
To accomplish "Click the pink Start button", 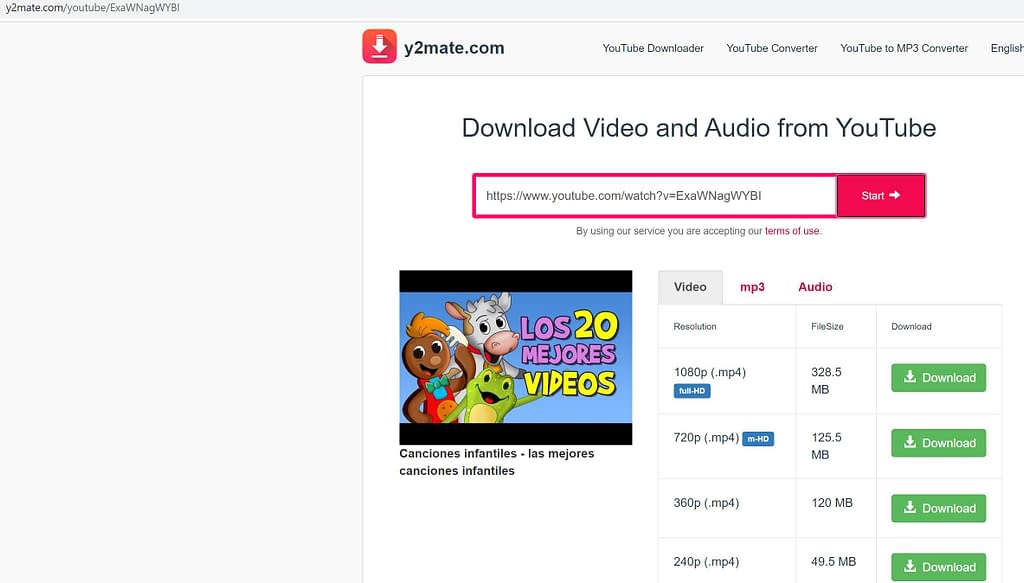I will tap(881, 195).
